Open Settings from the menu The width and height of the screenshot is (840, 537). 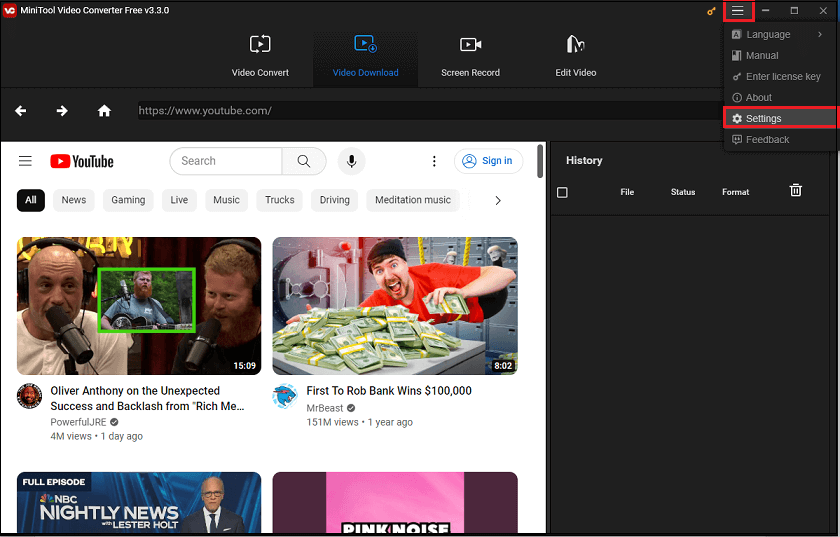[779, 118]
